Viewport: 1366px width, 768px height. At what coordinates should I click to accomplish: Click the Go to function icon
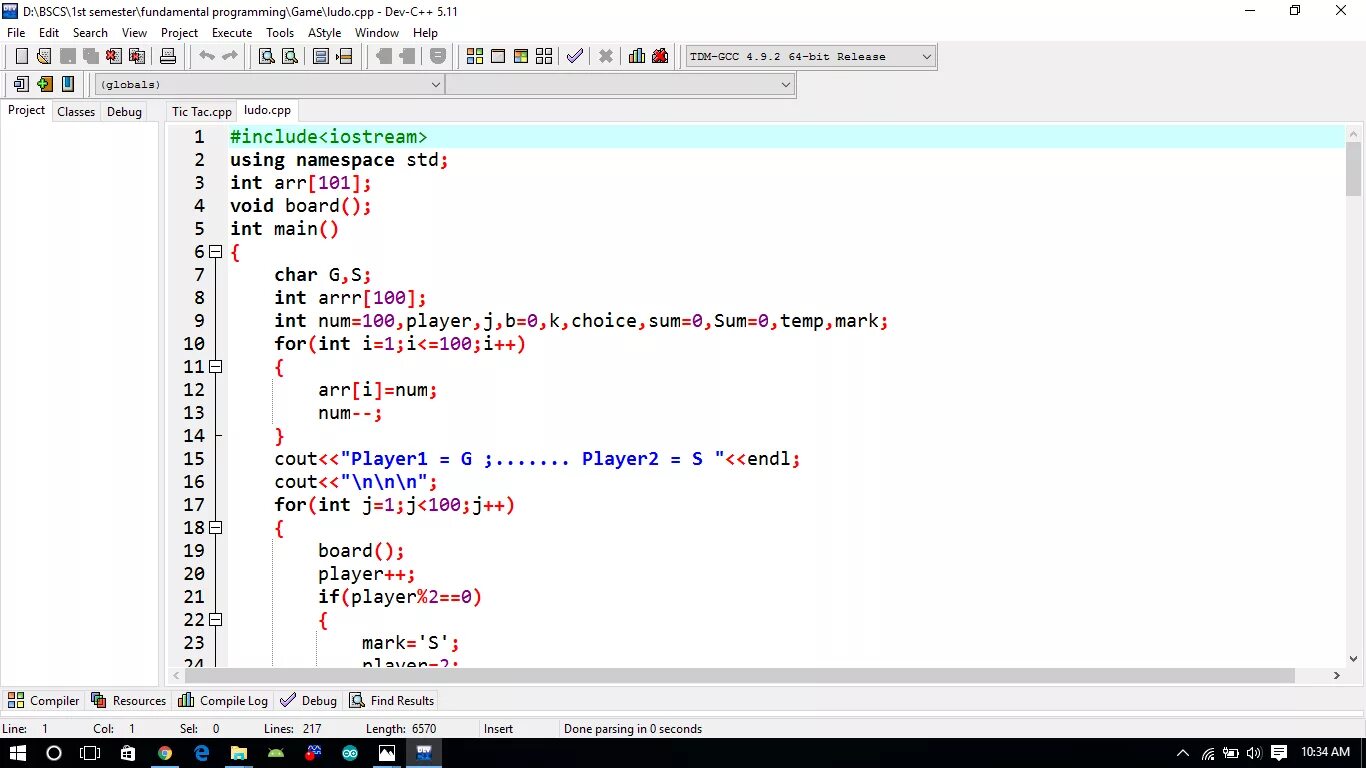point(321,56)
